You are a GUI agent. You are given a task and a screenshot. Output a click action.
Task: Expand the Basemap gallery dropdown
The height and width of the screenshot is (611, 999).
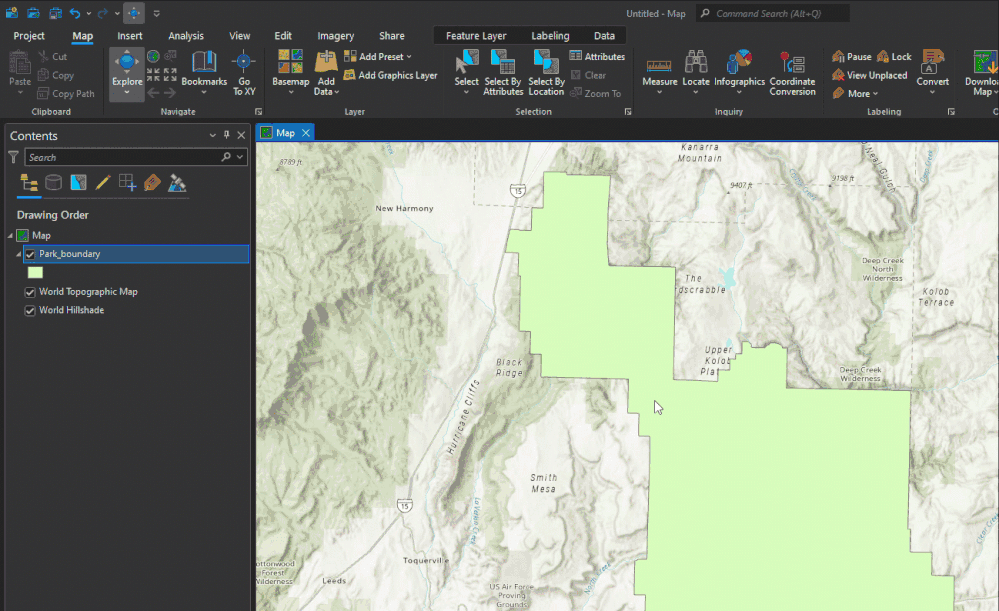290,92
